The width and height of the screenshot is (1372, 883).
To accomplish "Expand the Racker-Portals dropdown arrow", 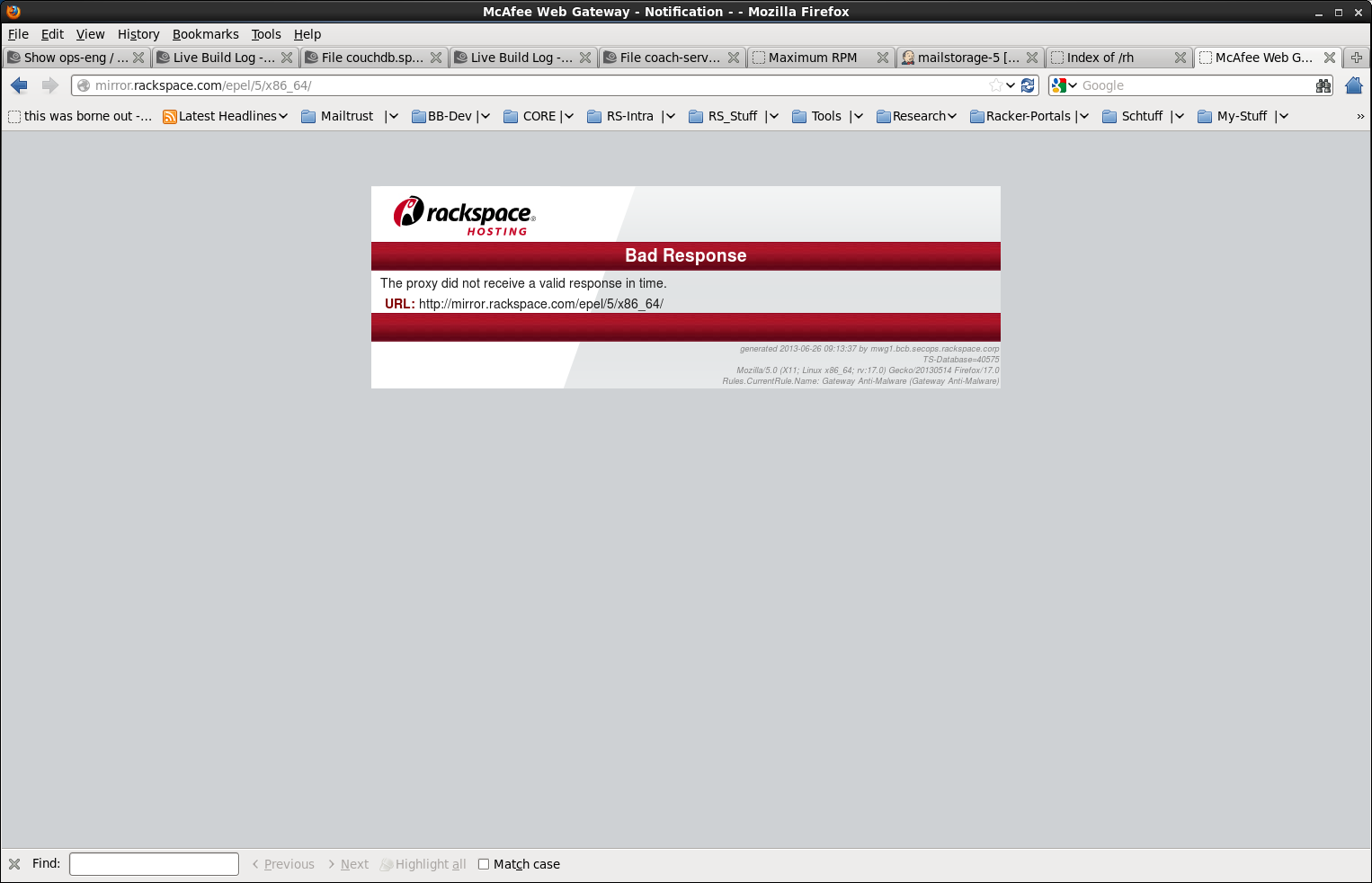I will 1084,116.
